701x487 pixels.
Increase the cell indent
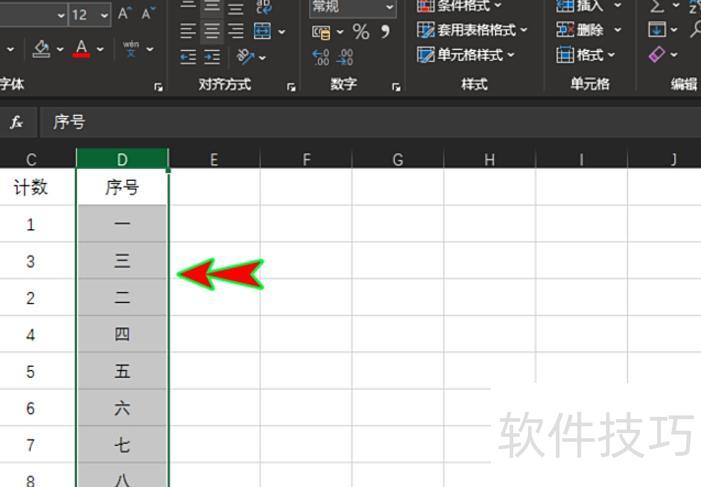[212, 57]
